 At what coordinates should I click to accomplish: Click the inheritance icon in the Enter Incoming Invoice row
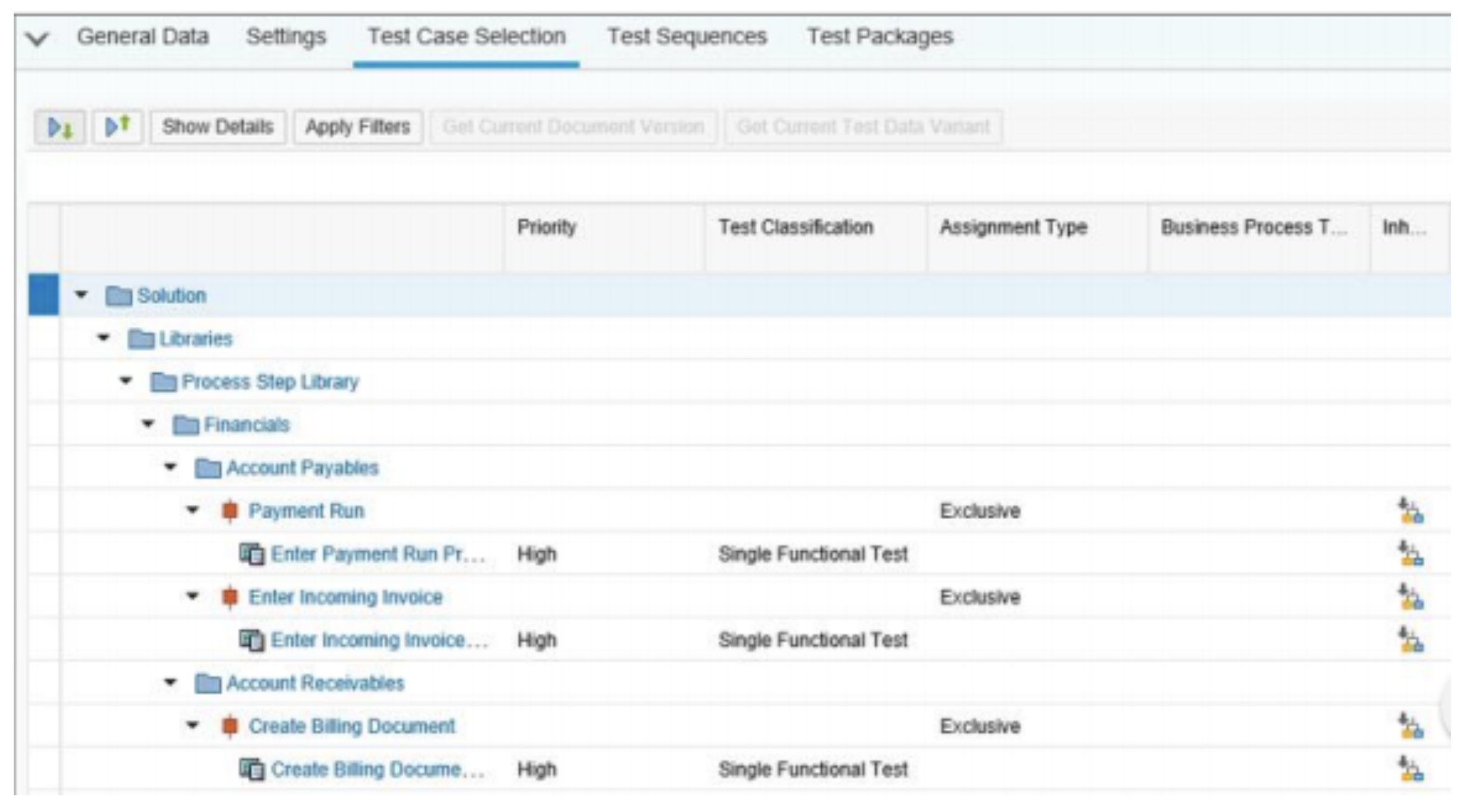point(1411,597)
